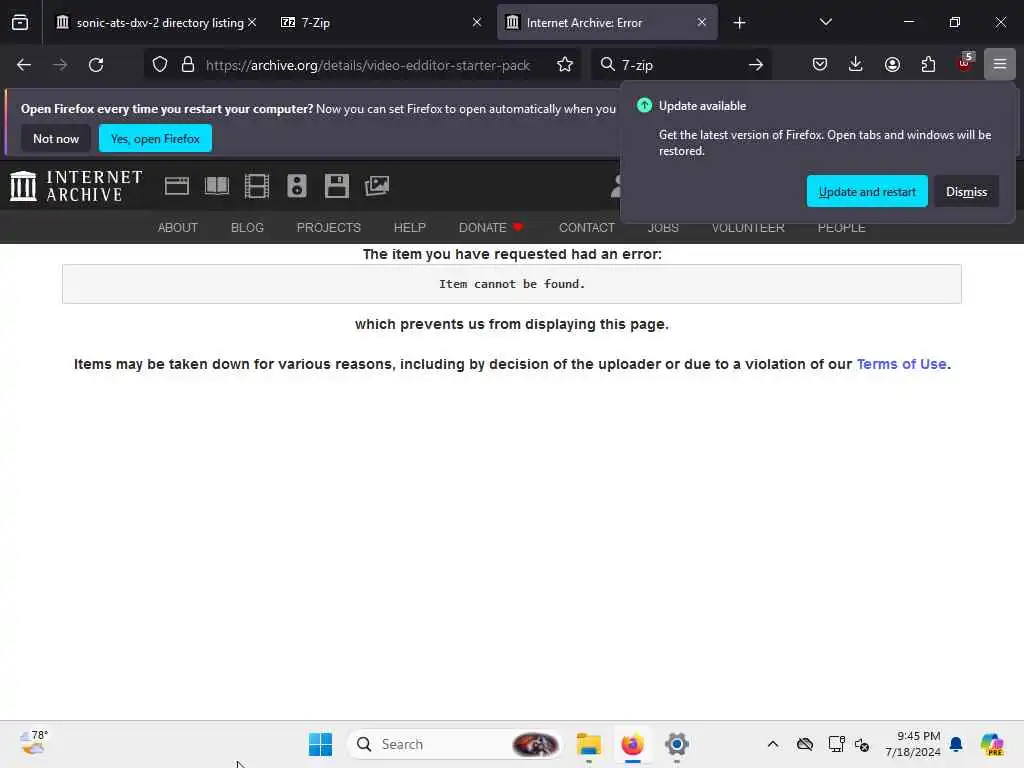Open the Wayback Machine web icon

tap(176, 186)
